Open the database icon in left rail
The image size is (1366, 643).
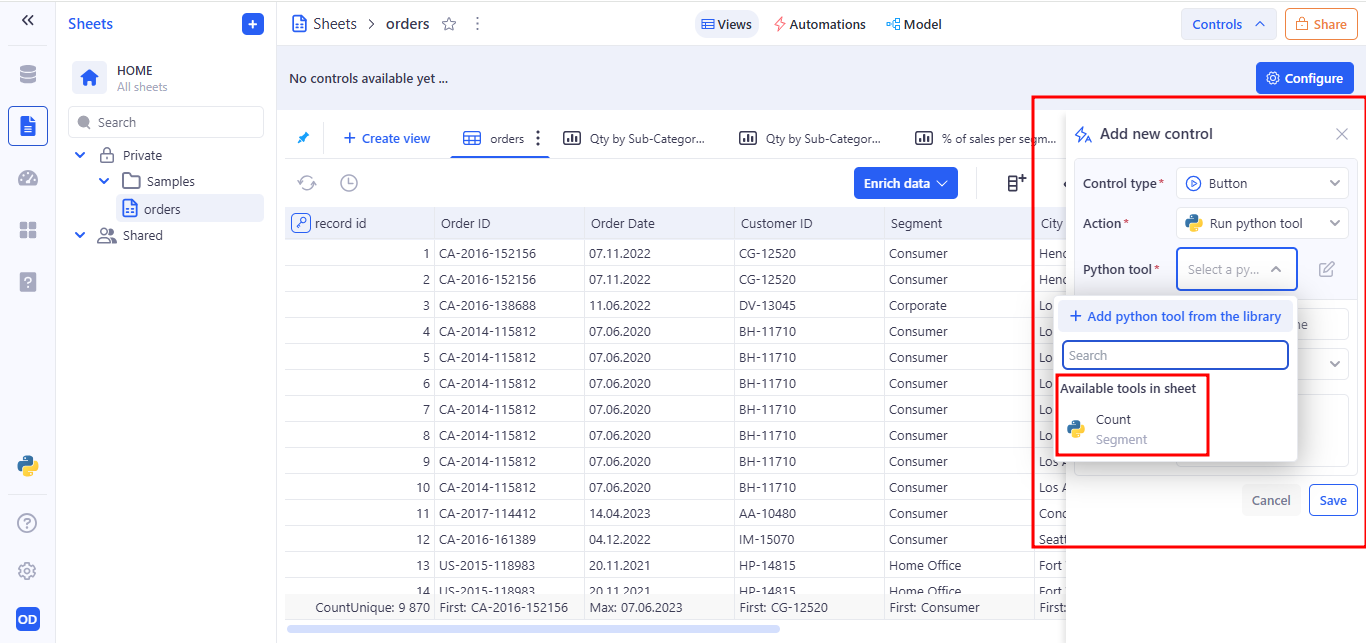pyautogui.click(x=28, y=75)
